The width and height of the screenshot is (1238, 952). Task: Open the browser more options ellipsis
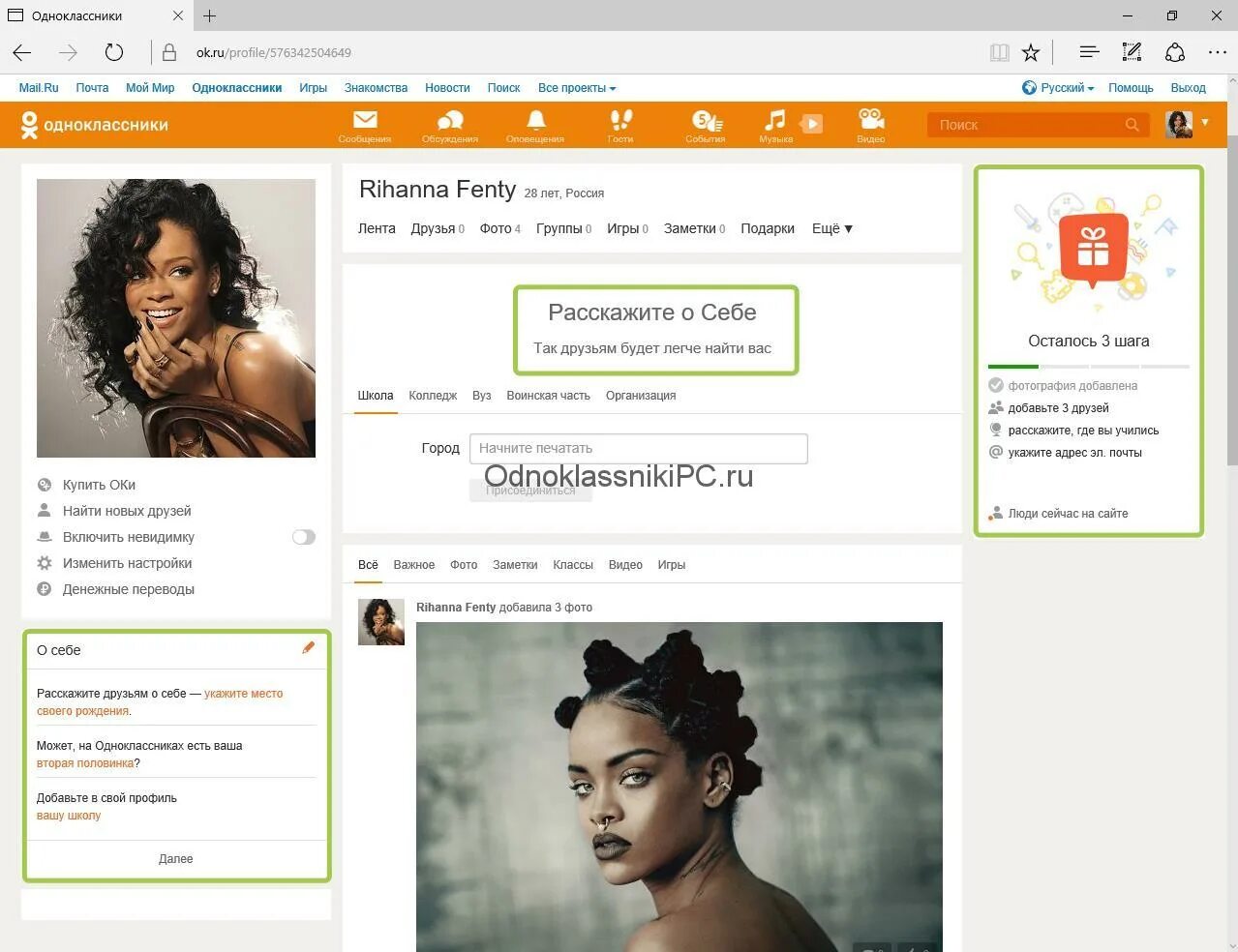click(x=1218, y=52)
